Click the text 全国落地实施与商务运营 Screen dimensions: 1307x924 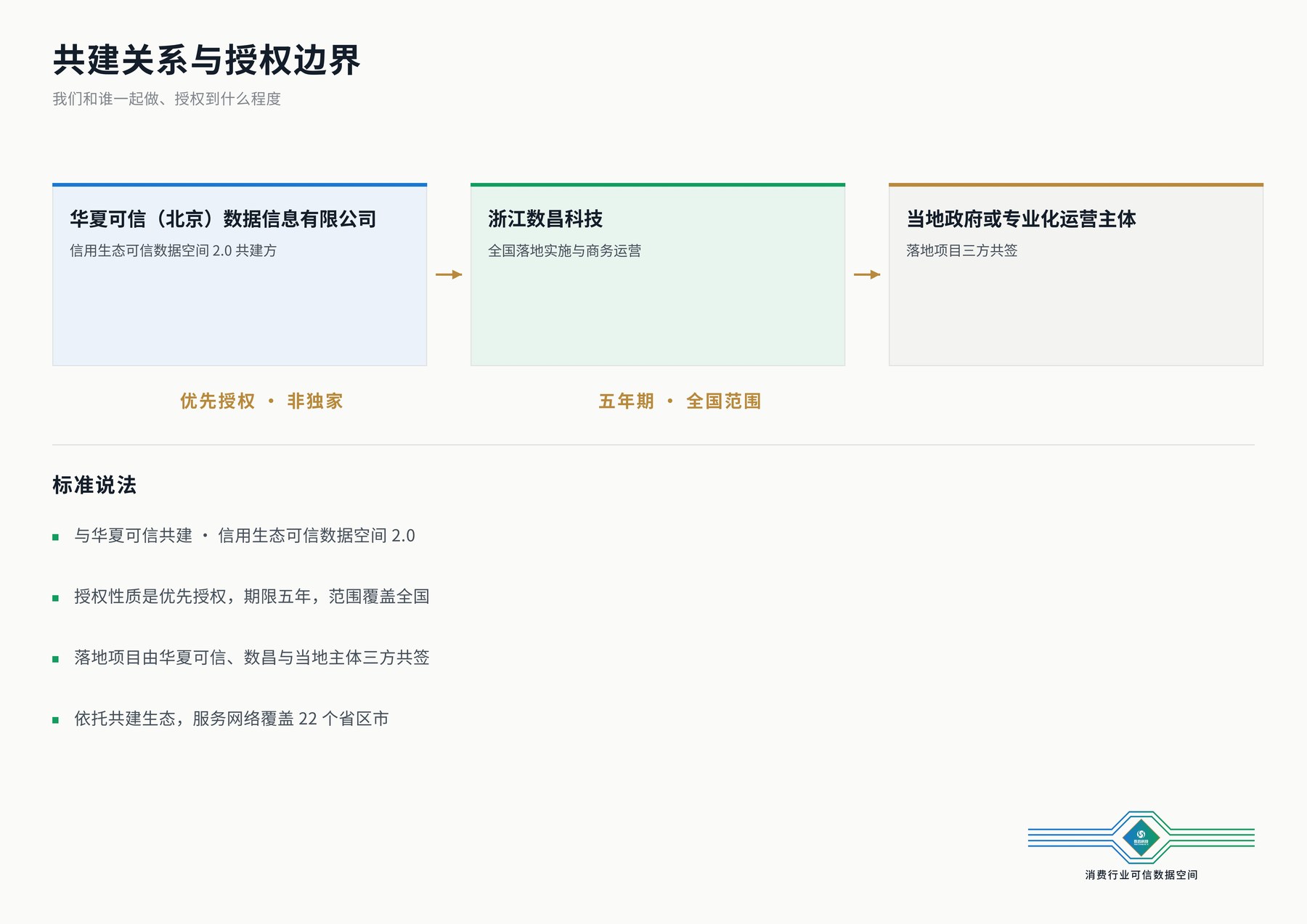tap(564, 250)
